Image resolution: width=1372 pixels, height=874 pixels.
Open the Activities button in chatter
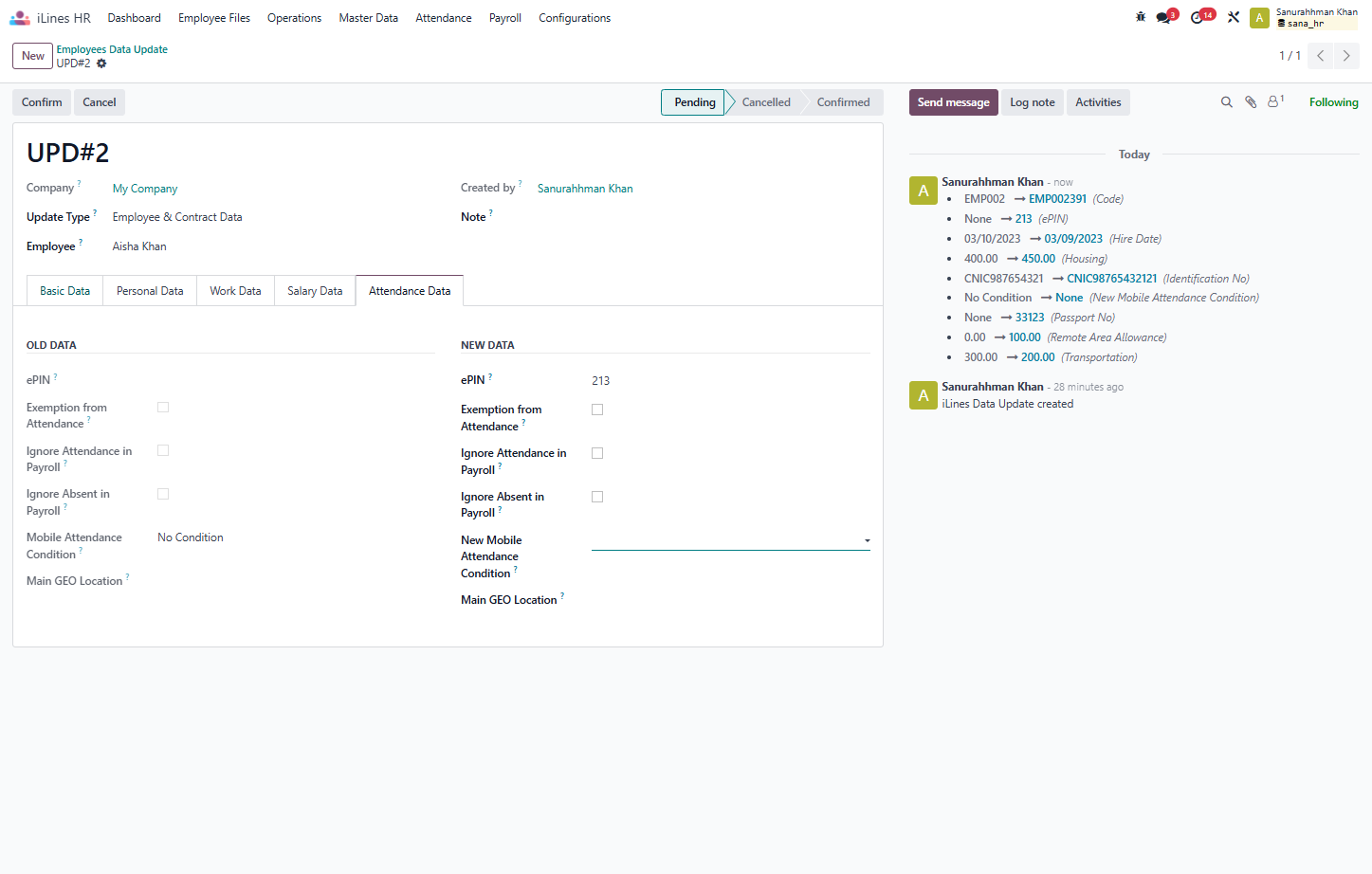(x=1098, y=102)
